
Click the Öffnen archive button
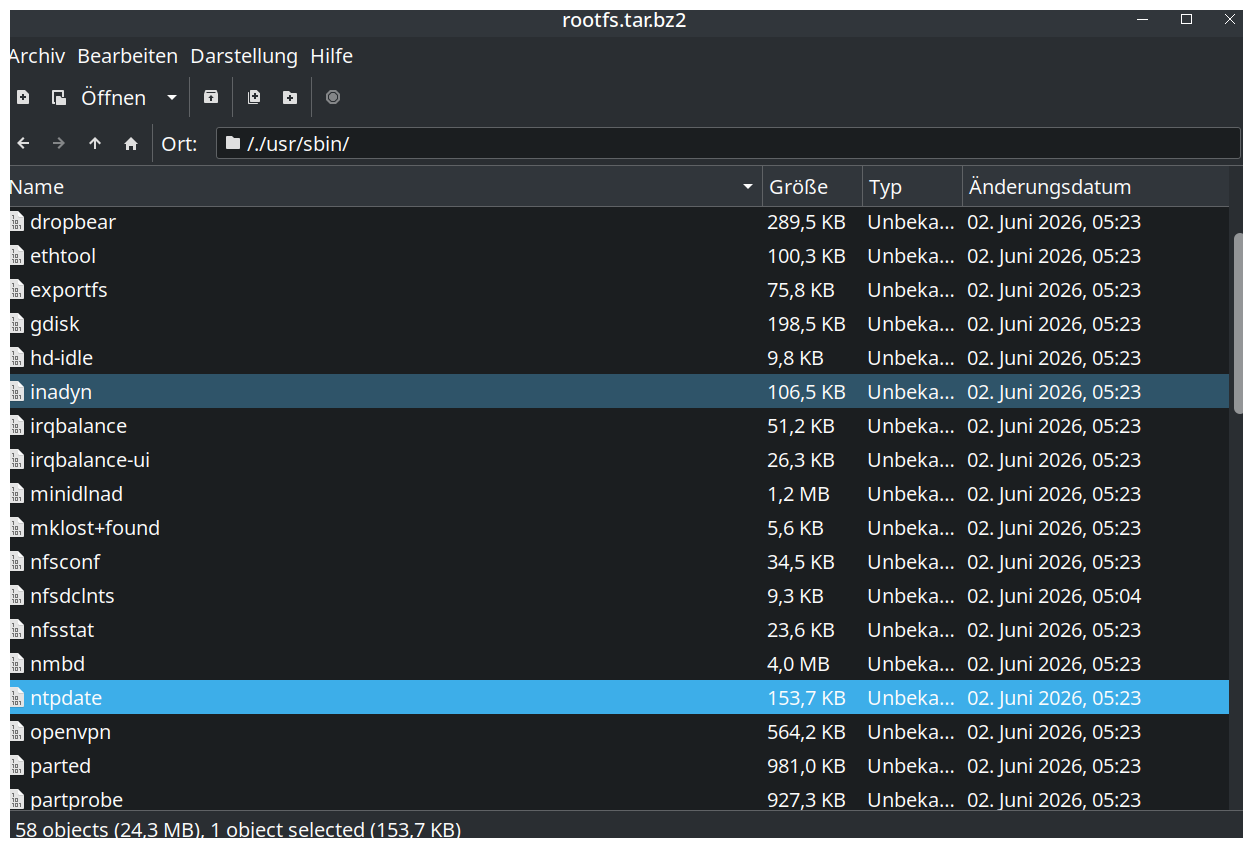tap(99, 97)
